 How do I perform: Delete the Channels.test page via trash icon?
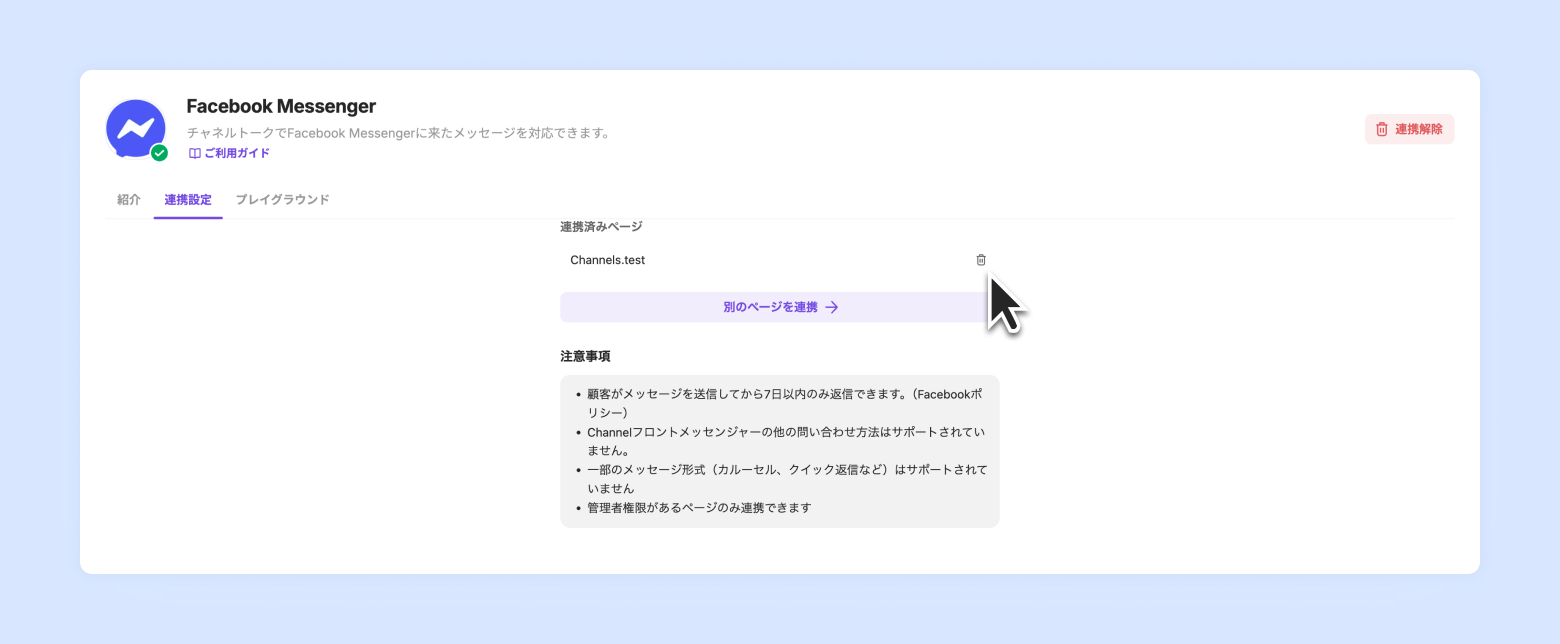(x=981, y=260)
